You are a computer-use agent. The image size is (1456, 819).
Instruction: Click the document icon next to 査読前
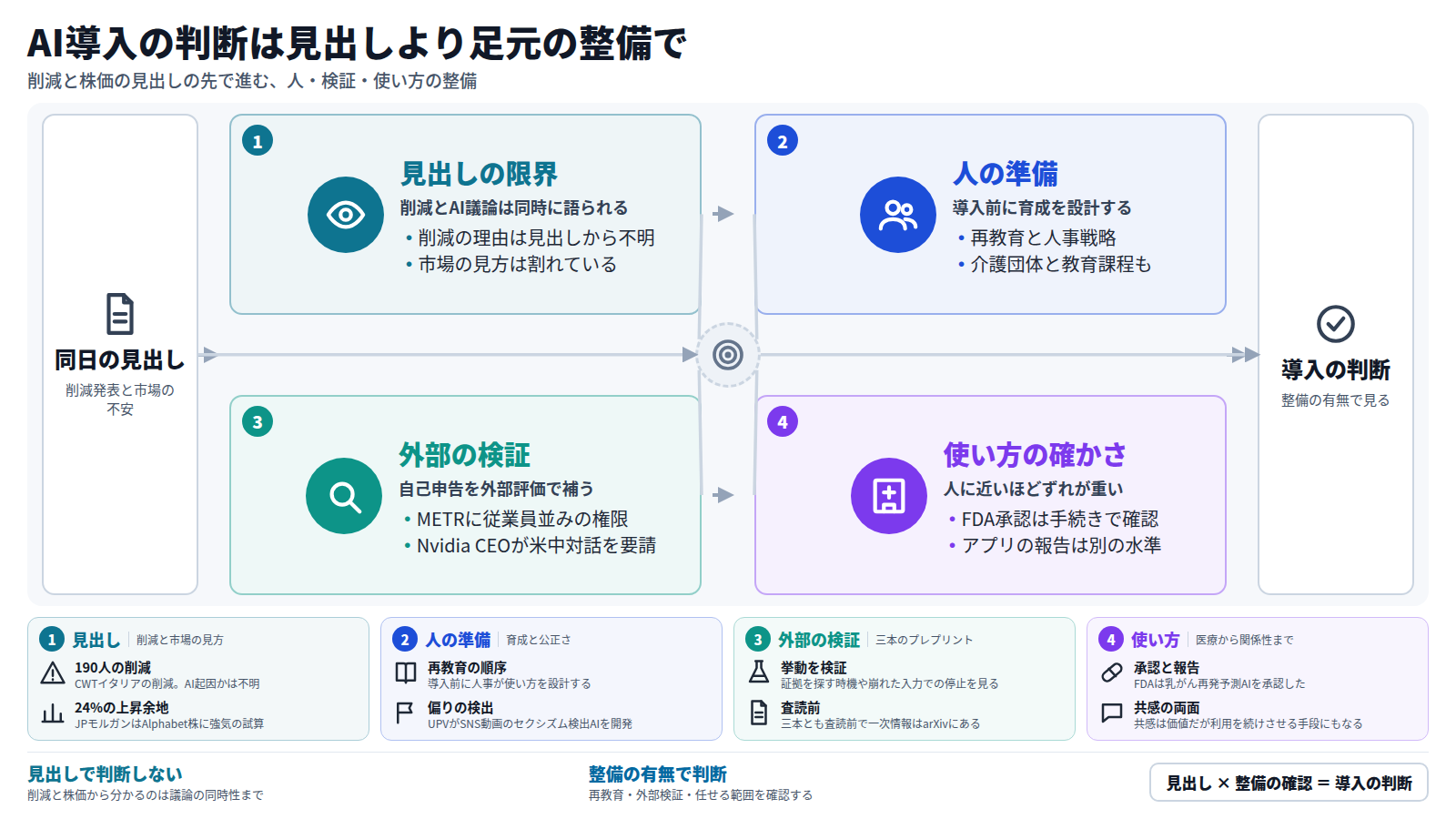pyautogui.click(x=759, y=713)
